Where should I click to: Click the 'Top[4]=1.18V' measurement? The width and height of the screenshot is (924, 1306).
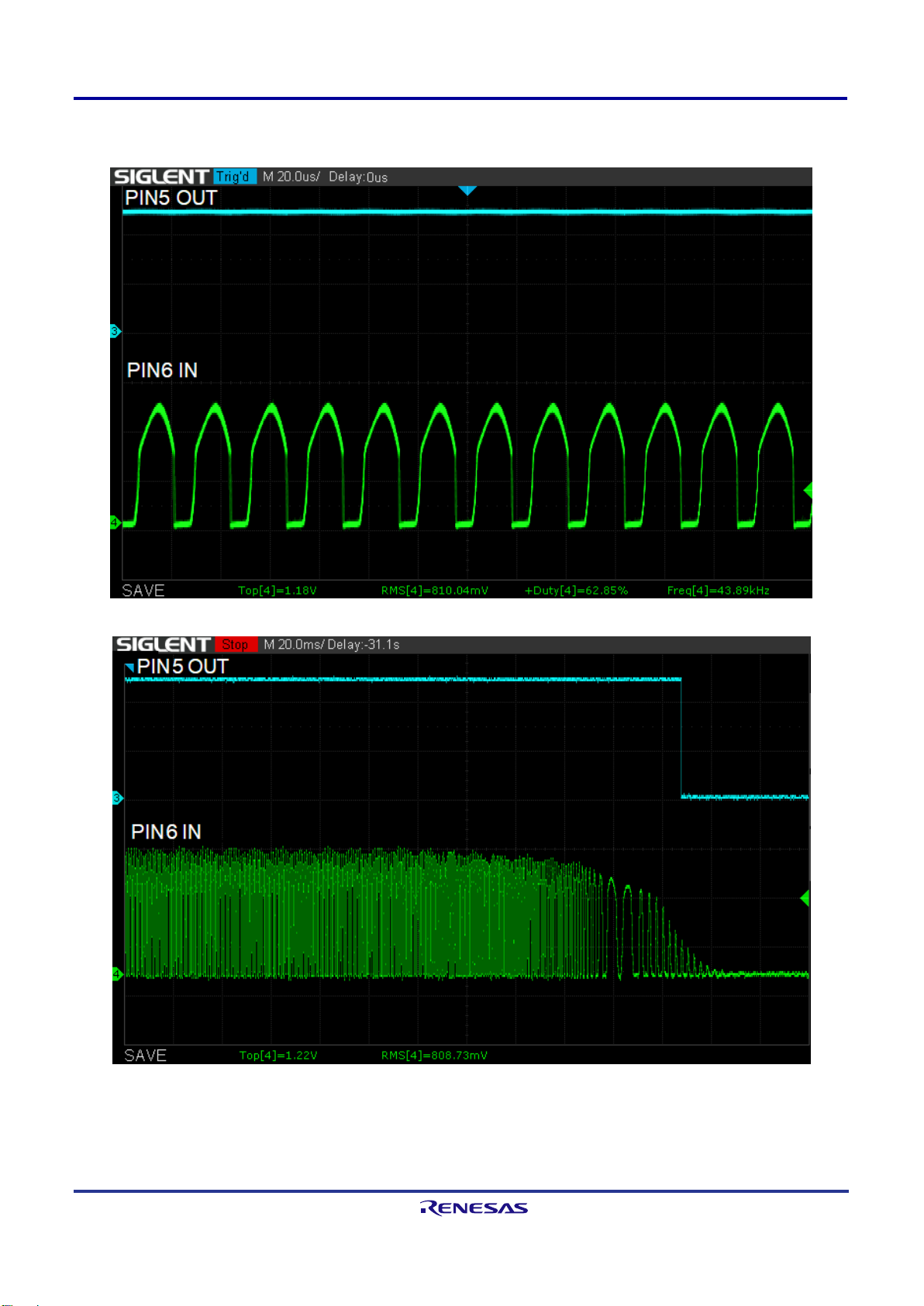coord(278,591)
